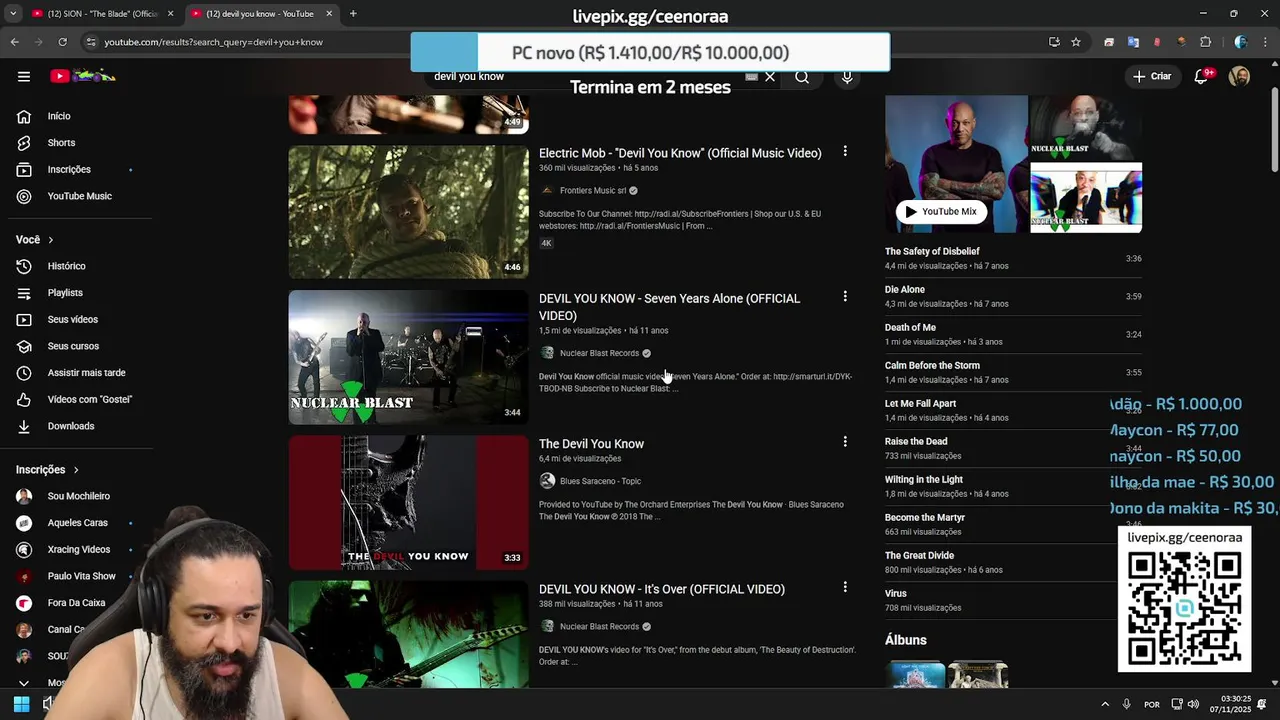Viewport: 1280px width, 720px height.
Task: Open the browser extensions puzzle icon
Action: 1205,42
